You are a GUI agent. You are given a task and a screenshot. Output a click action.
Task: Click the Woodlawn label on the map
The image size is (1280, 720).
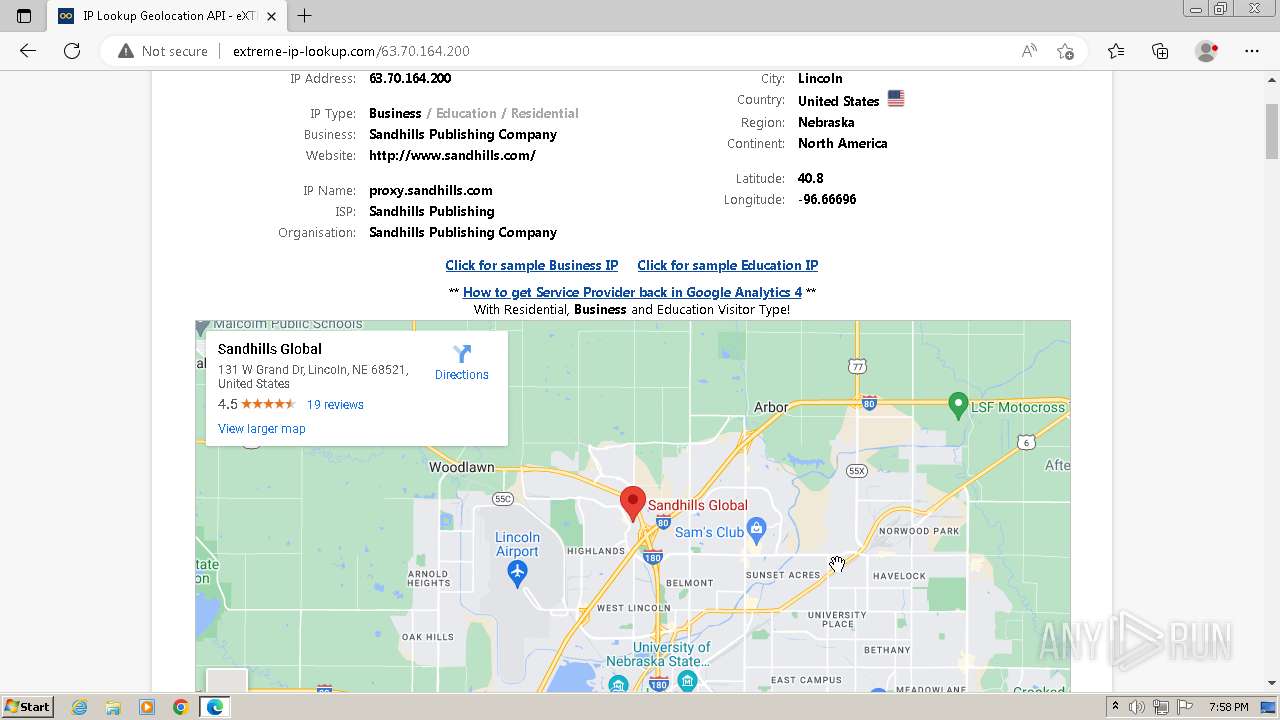click(462, 467)
